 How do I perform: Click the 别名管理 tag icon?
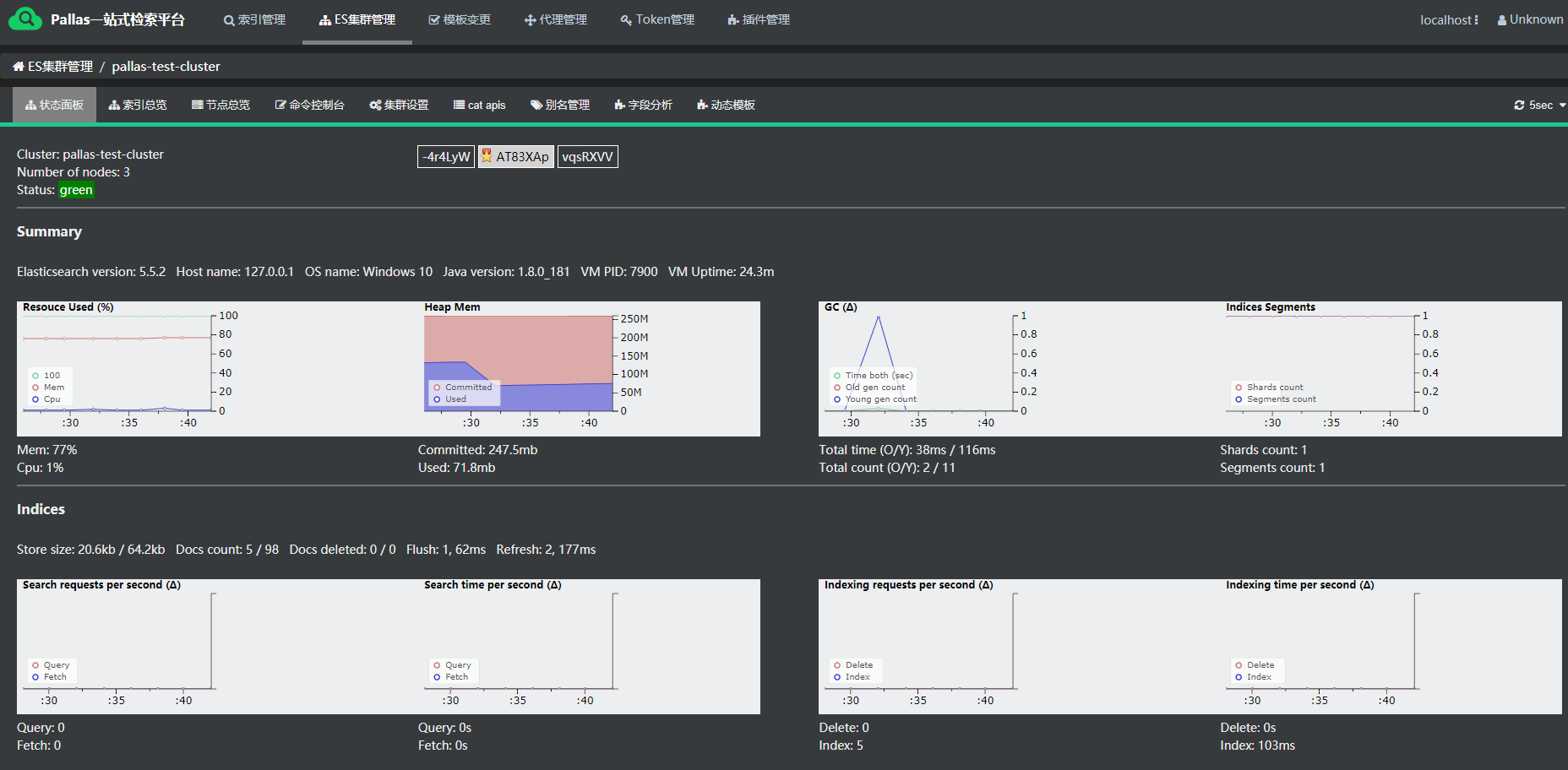pyautogui.click(x=536, y=106)
